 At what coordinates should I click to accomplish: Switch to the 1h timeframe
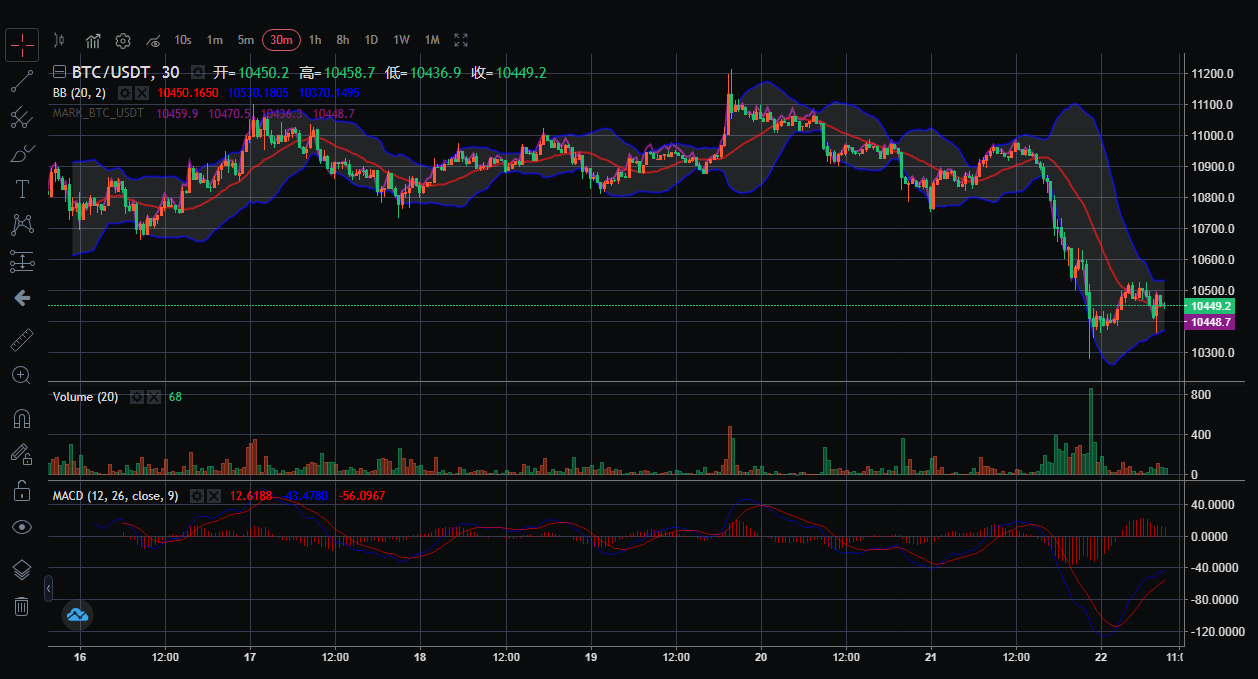tap(315, 40)
